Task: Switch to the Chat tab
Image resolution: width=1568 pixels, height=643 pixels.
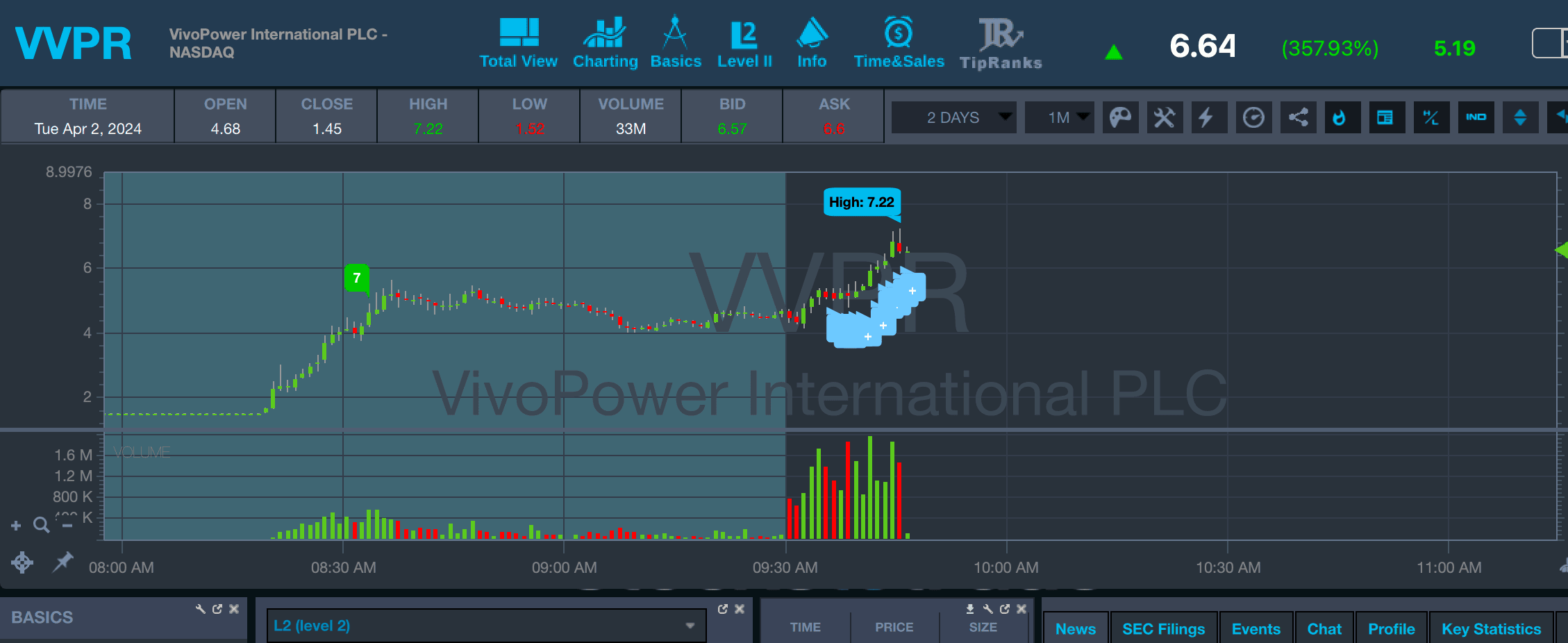Action: (1324, 628)
